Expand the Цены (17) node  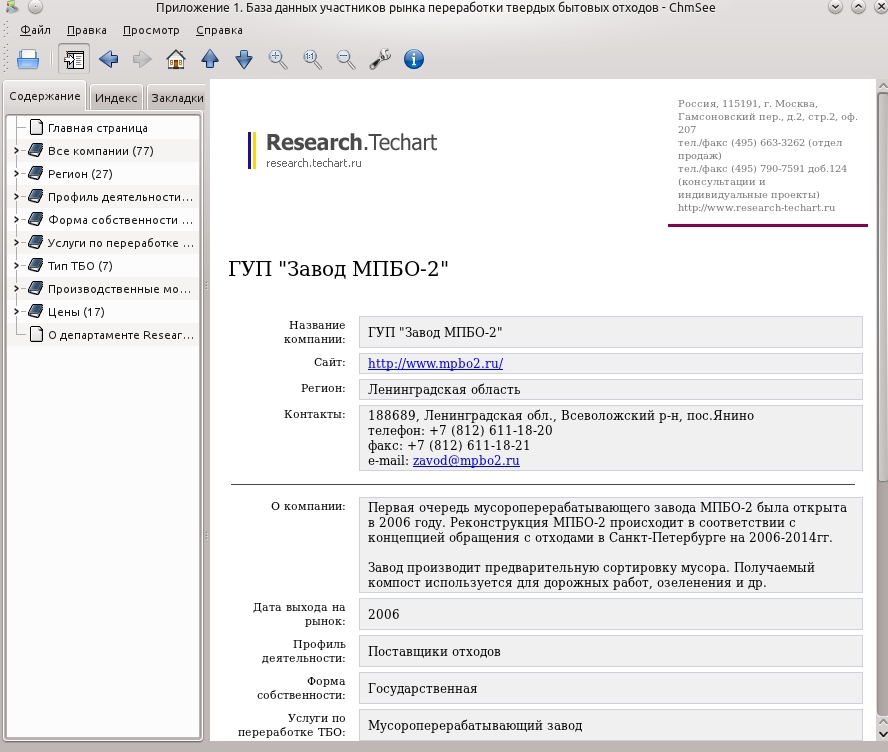[16, 311]
